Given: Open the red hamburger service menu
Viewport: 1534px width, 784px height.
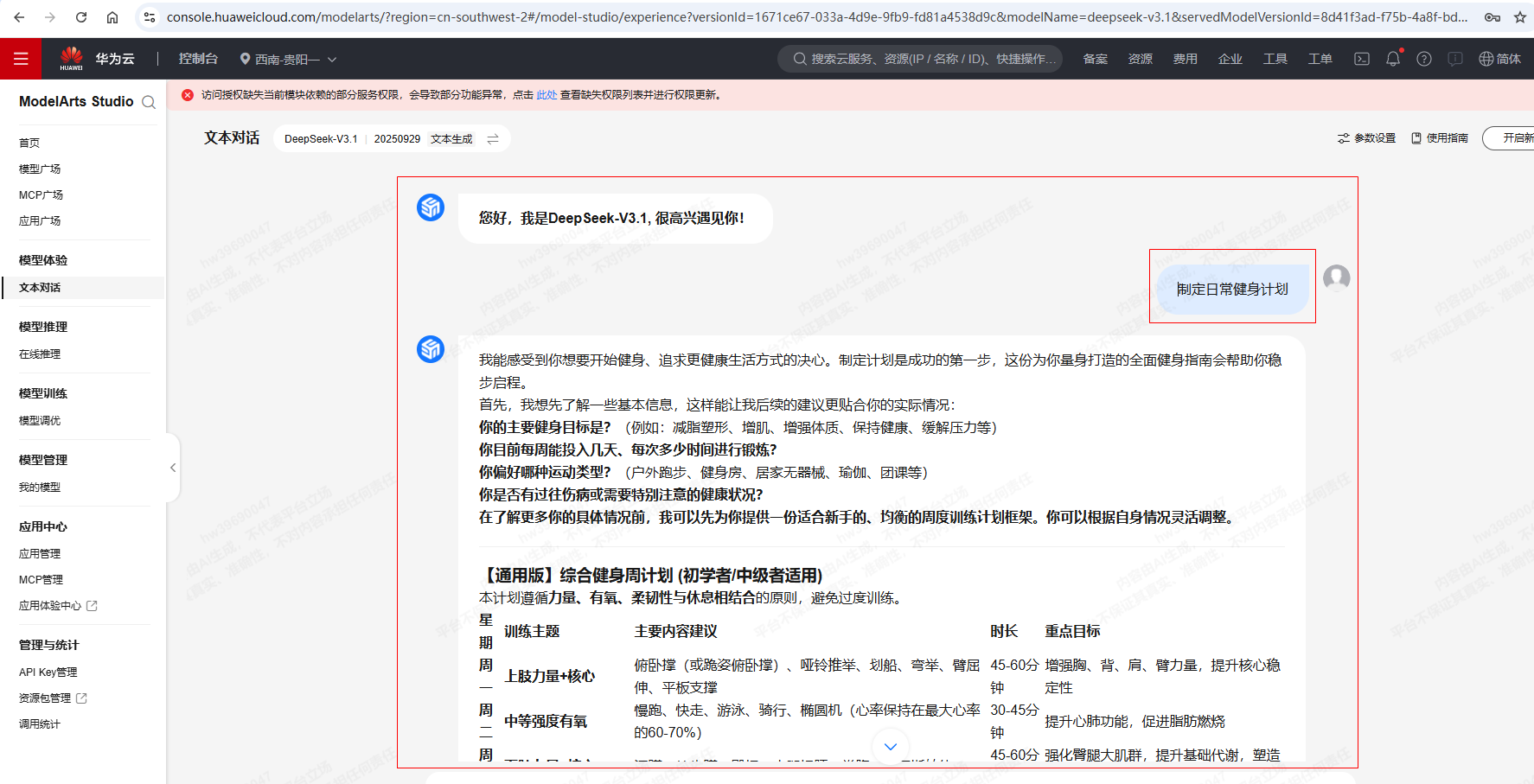Looking at the screenshot, I should pyautogui.click(x=21, y=59).
